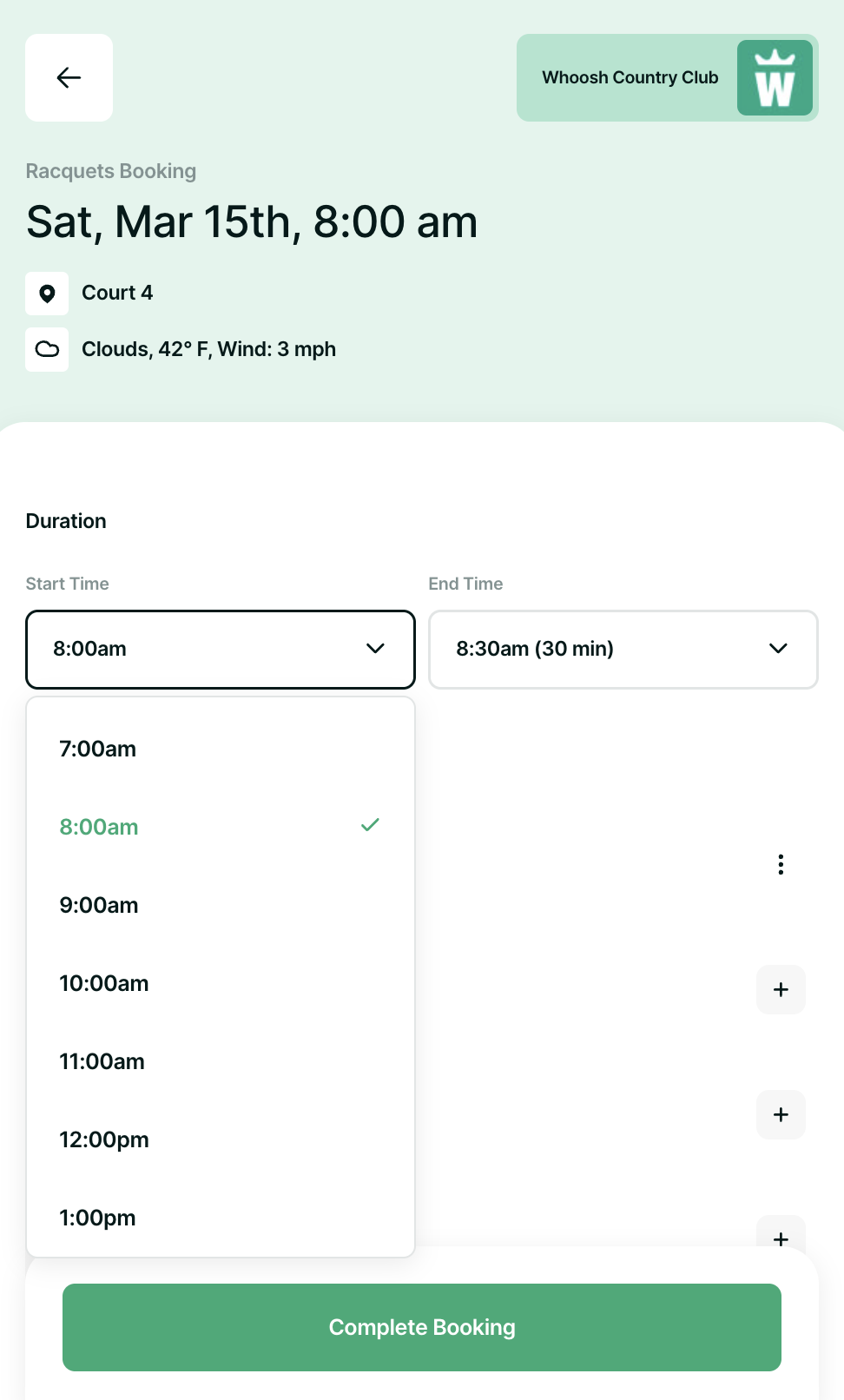
Task: Click the first plus add button
Action: click(781, 989)
